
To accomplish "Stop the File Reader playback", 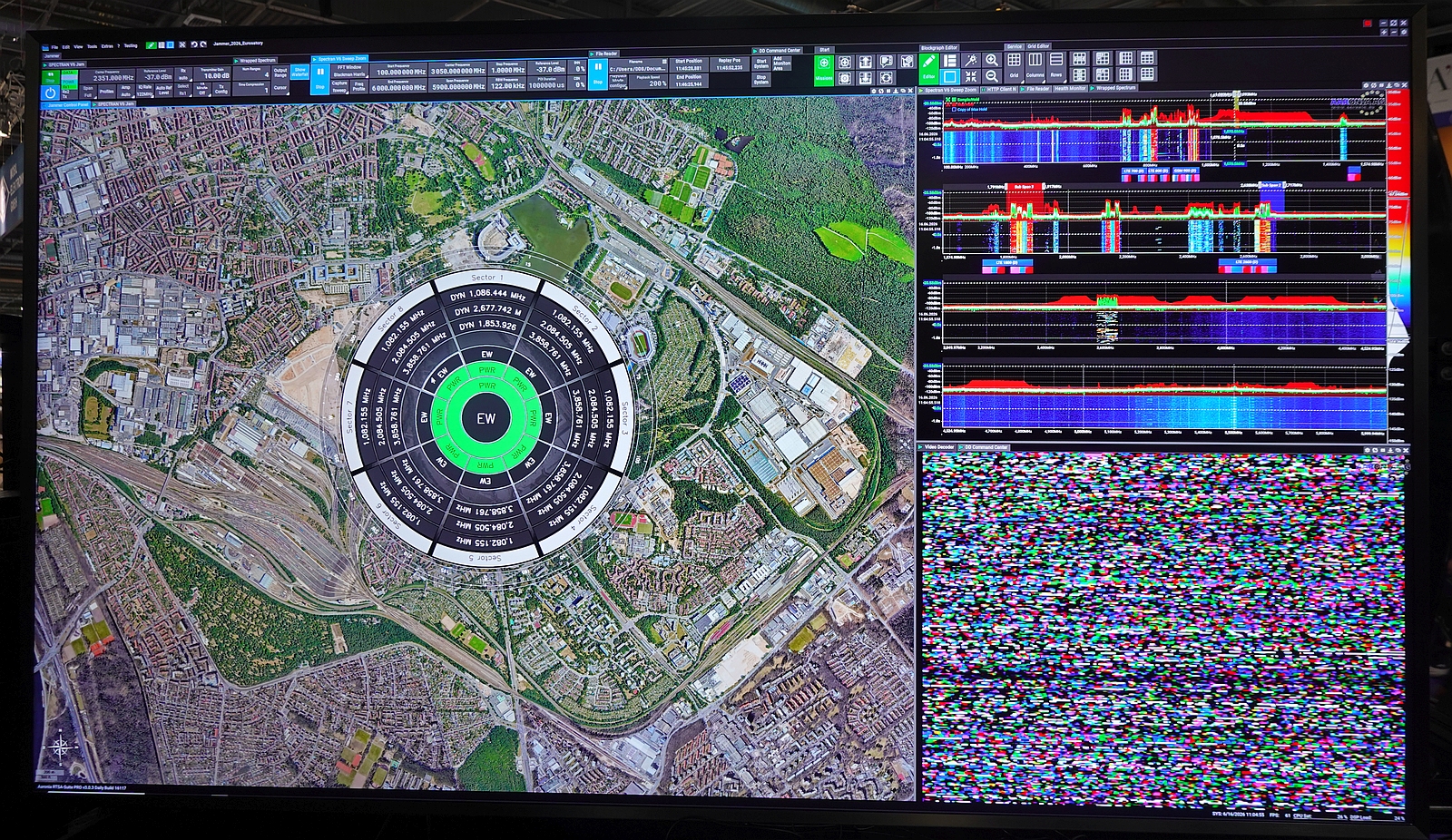I will 598,73.
